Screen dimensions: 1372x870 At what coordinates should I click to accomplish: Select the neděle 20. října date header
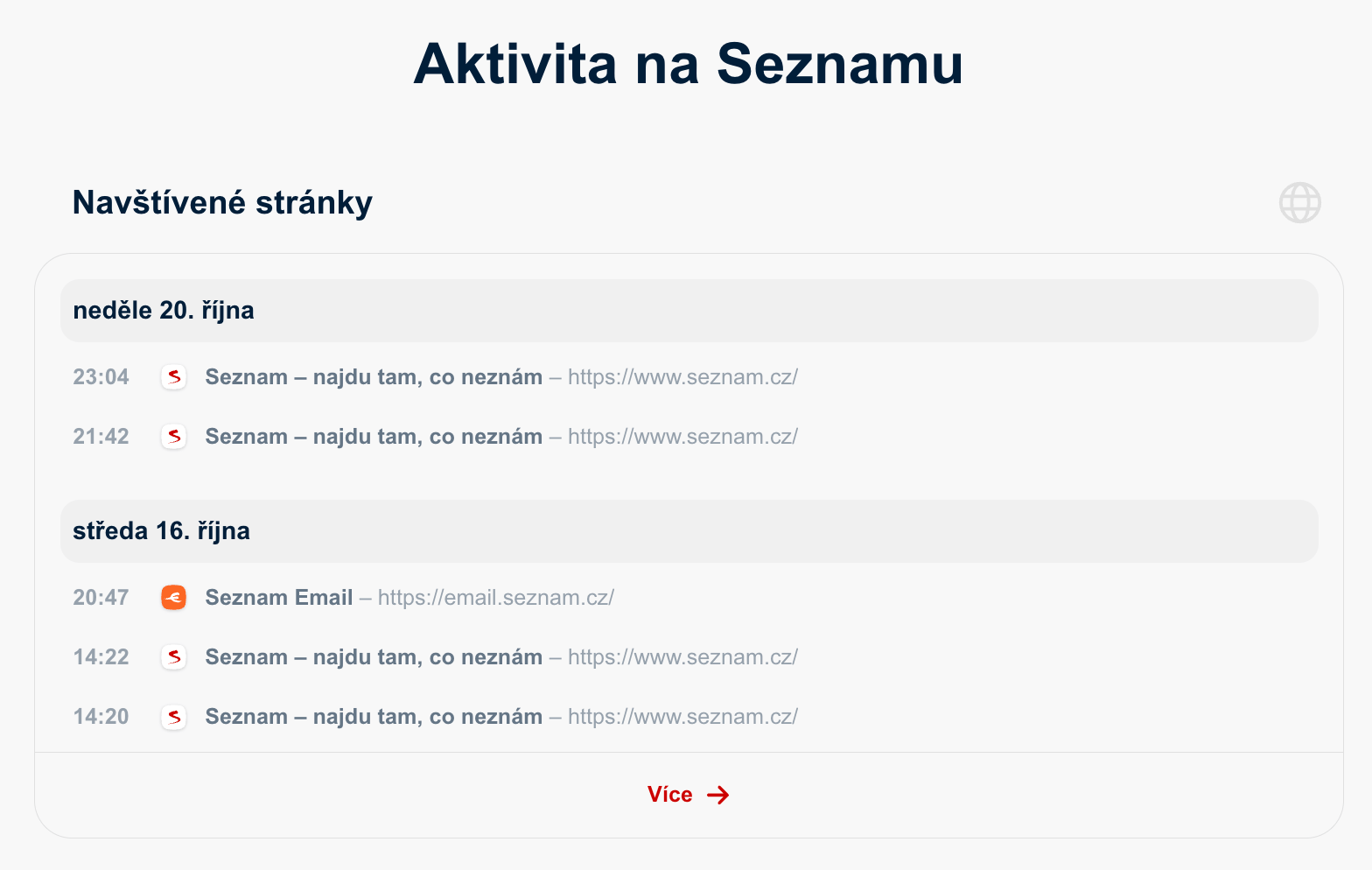689,311
